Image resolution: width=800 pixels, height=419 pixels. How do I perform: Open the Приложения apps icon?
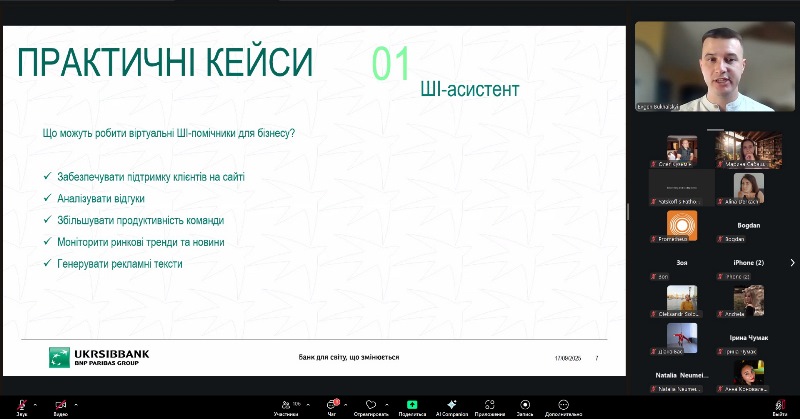(x=490, y=404)
